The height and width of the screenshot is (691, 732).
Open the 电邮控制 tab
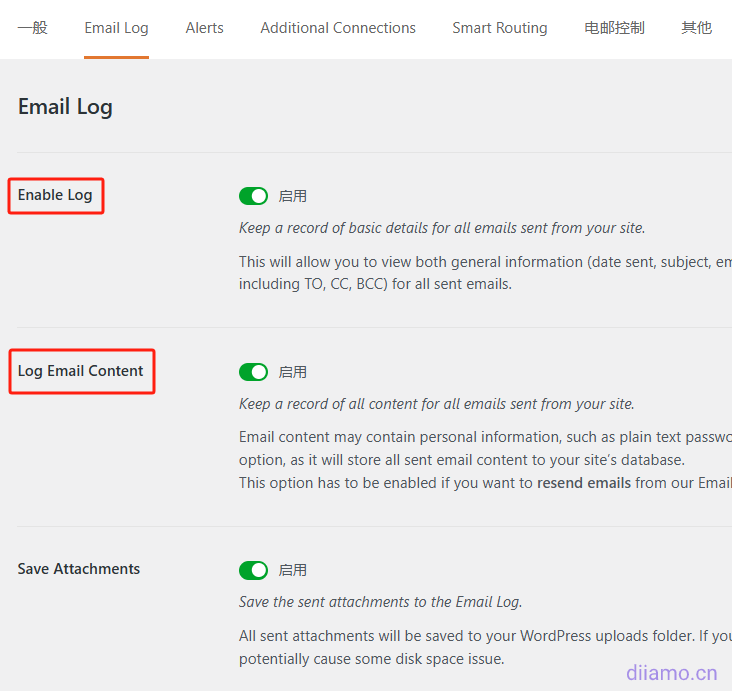[614, 28]
